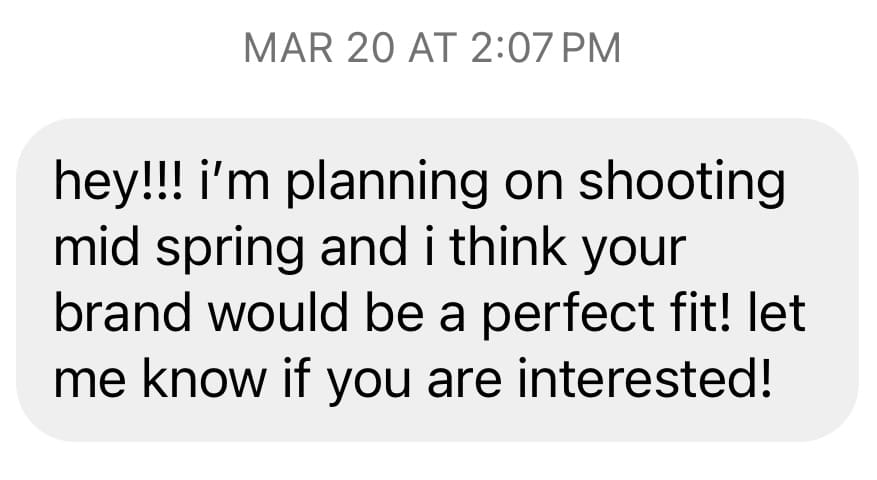Click the word "interested!" in the message

tap(645, 379)
